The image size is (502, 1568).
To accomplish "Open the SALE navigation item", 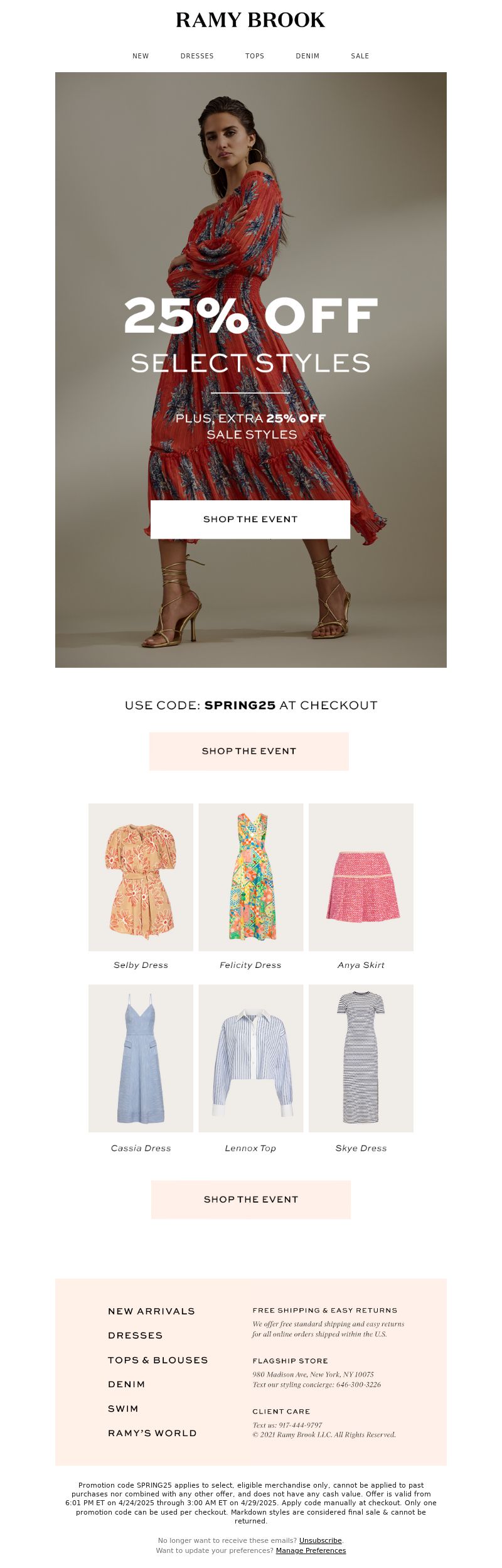I will [x=360, y=56].
